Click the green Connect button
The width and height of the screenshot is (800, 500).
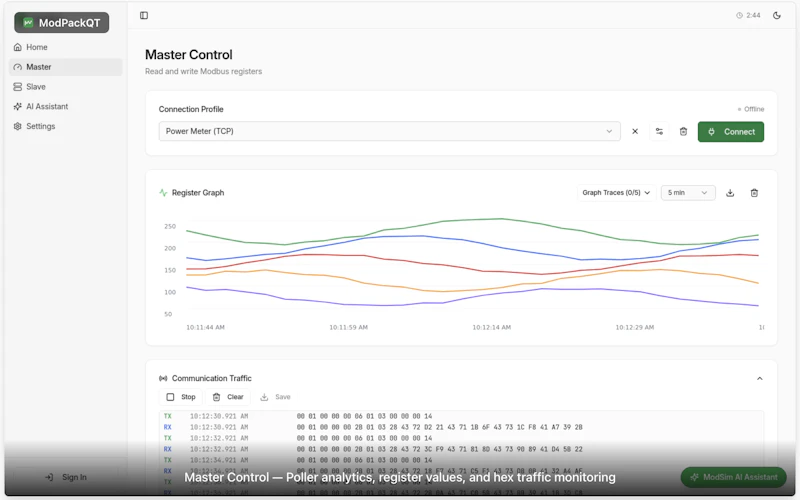[x=731, y=132]
